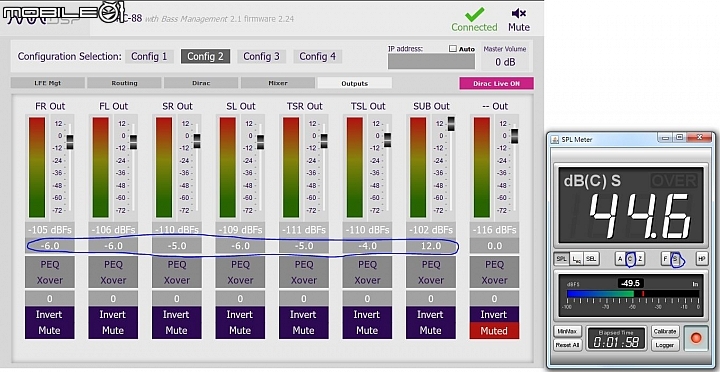Open PEQ for FR Out

point(50,265)
